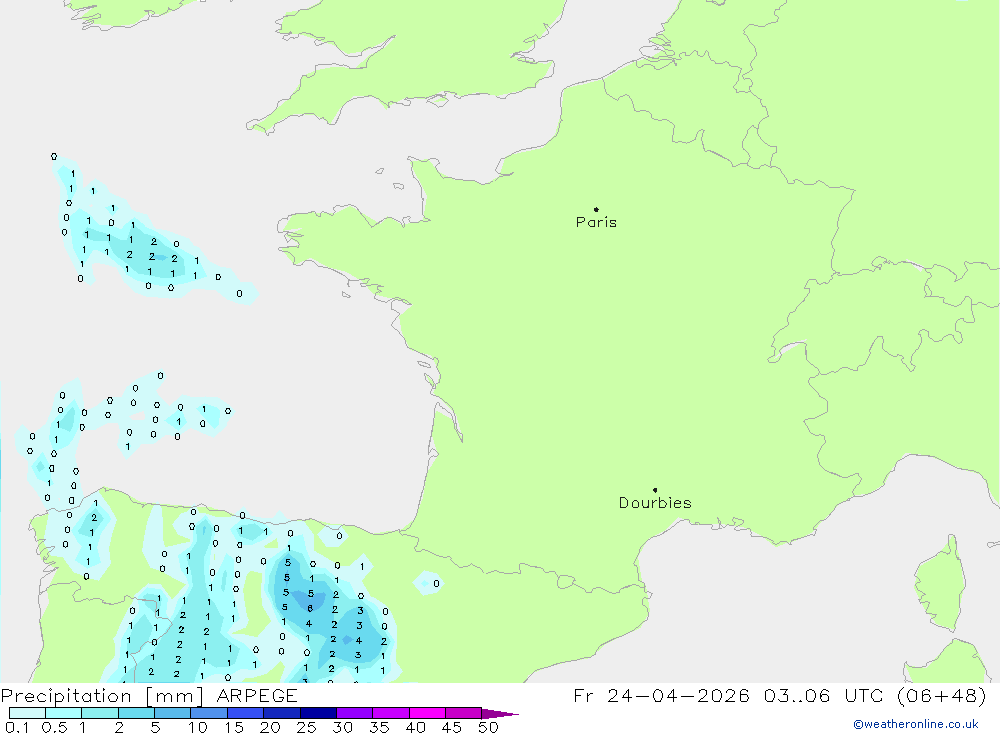Viewport: 1000px width, 733px height.
Task: Click the legend scale label '10'
Action: tap(198, 727)
